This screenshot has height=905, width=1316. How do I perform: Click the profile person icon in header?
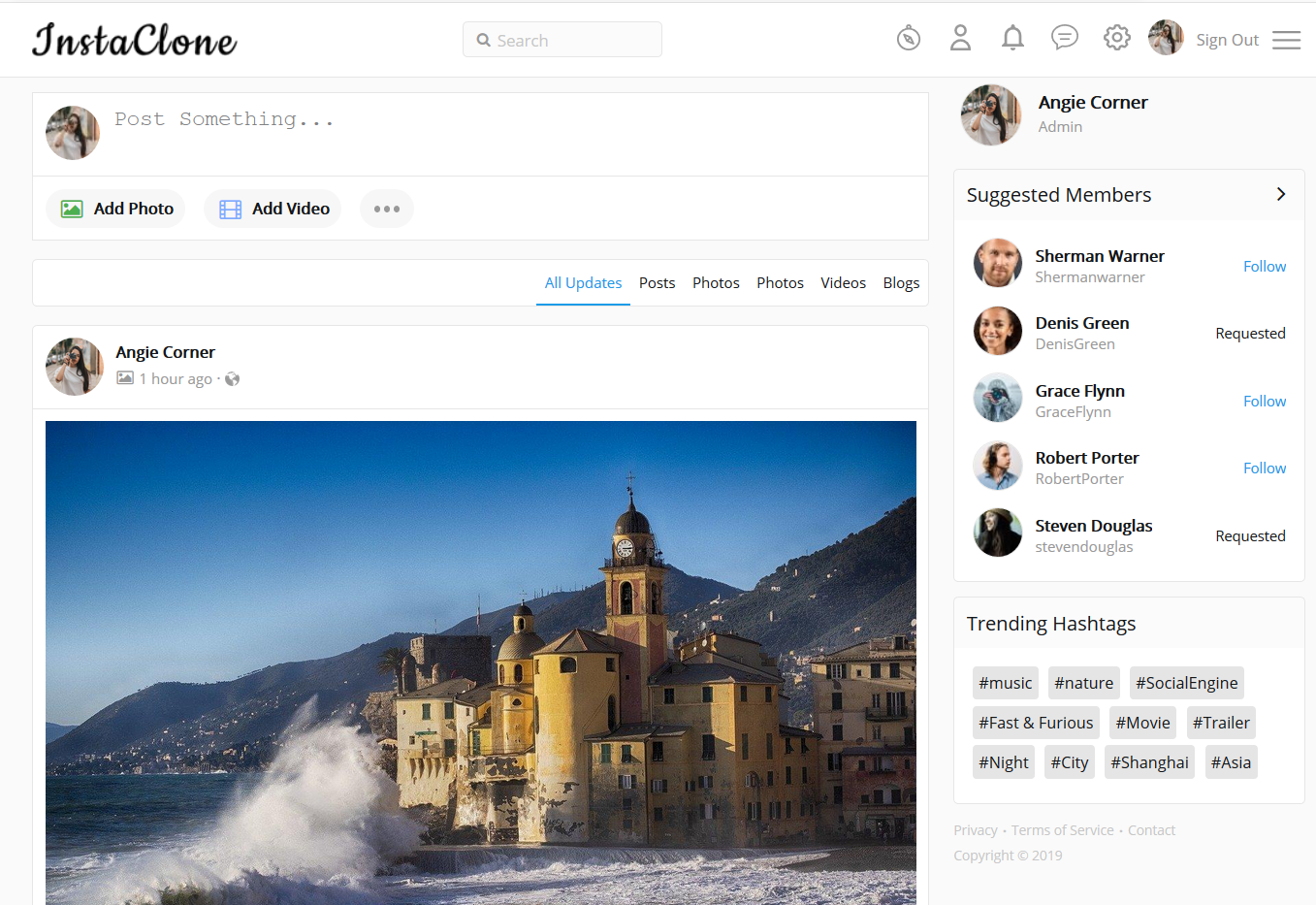pos(960,39)
